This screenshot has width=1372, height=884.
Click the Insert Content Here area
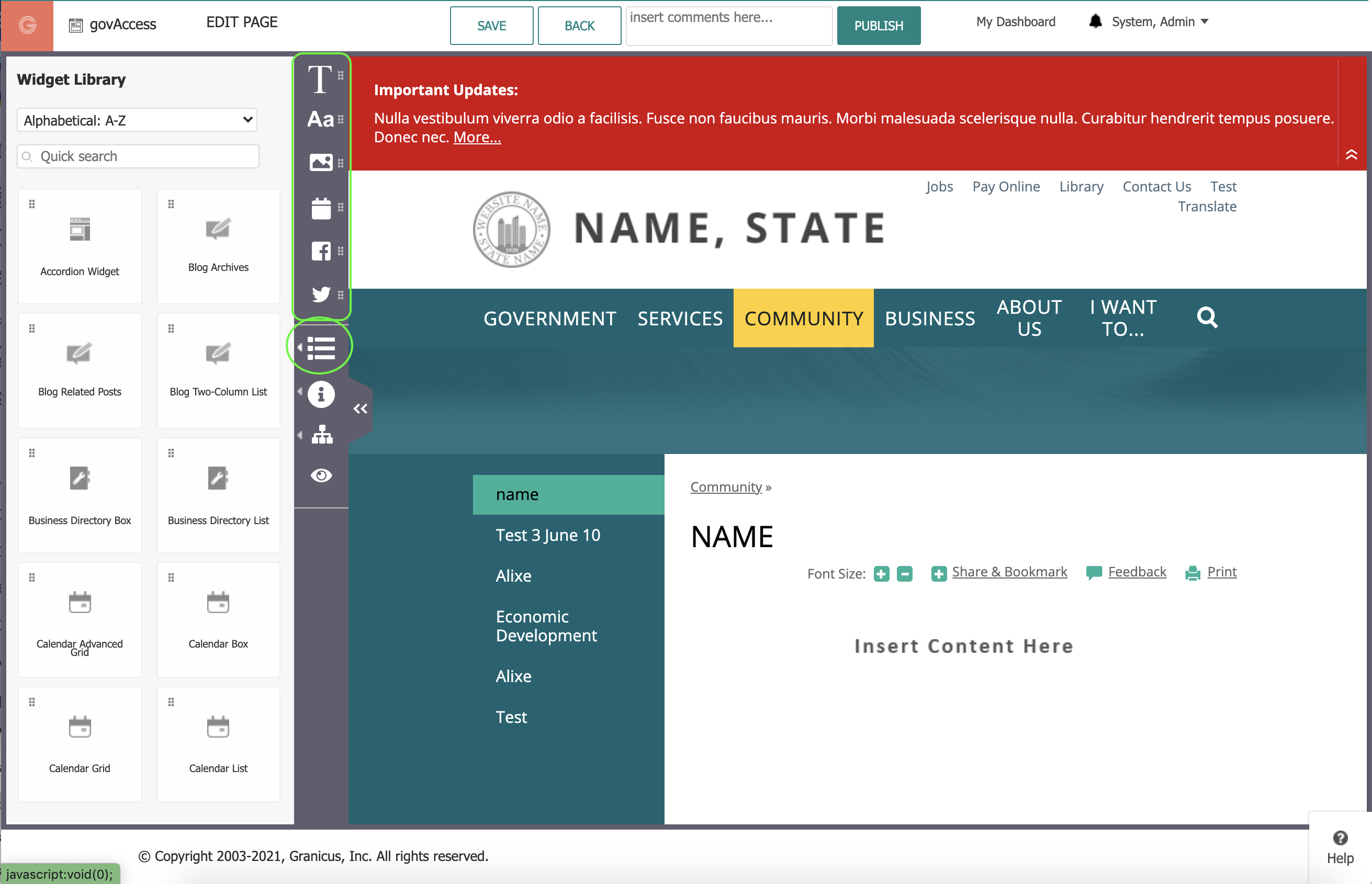(x=963, y=647)
